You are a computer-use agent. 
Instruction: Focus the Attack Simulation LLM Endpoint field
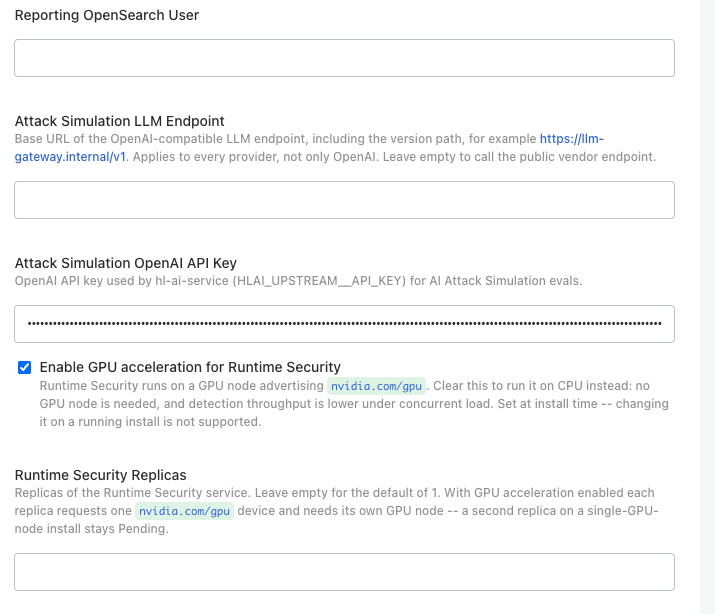coord(344,200)
